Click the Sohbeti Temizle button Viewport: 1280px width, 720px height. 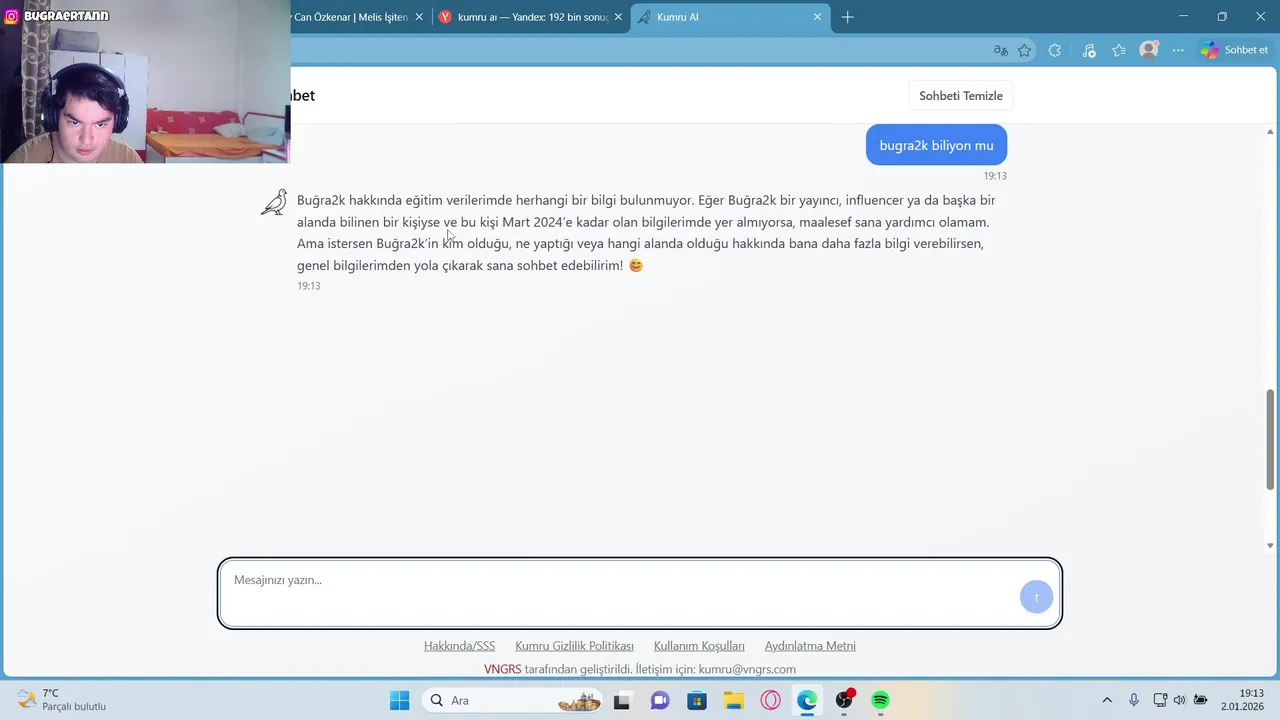pyautogui.click(x=961, y=96)
